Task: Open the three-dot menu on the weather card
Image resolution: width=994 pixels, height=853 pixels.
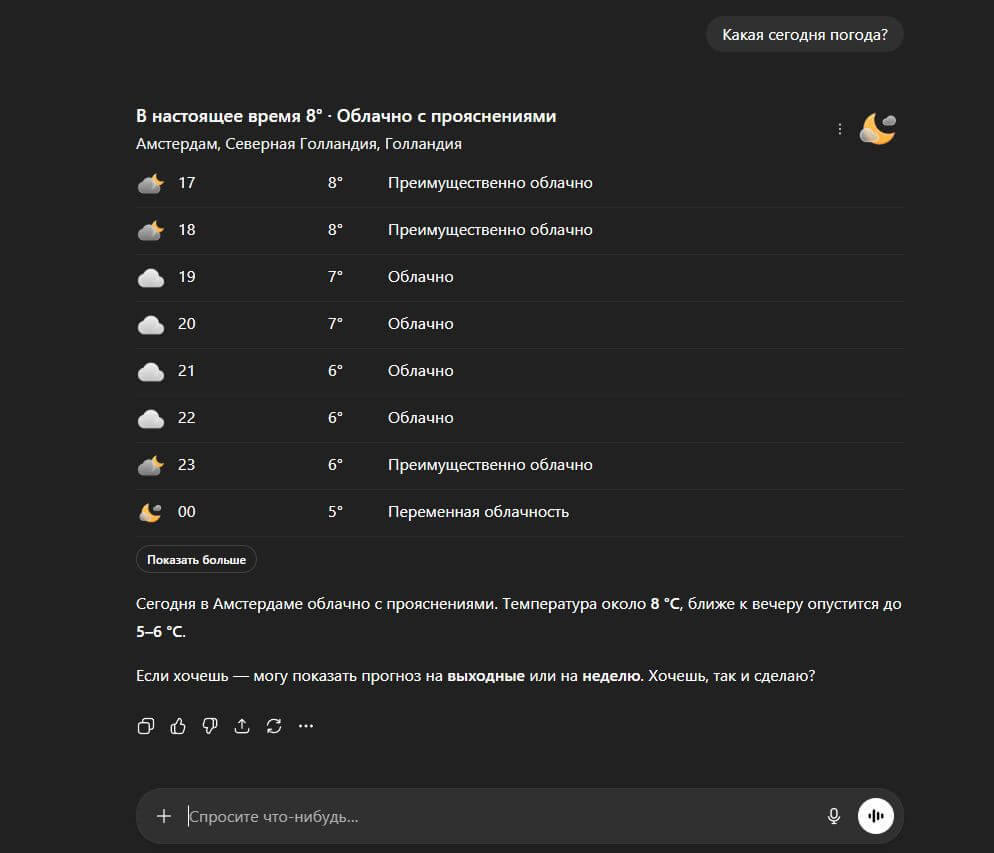Action: [838, 128]
